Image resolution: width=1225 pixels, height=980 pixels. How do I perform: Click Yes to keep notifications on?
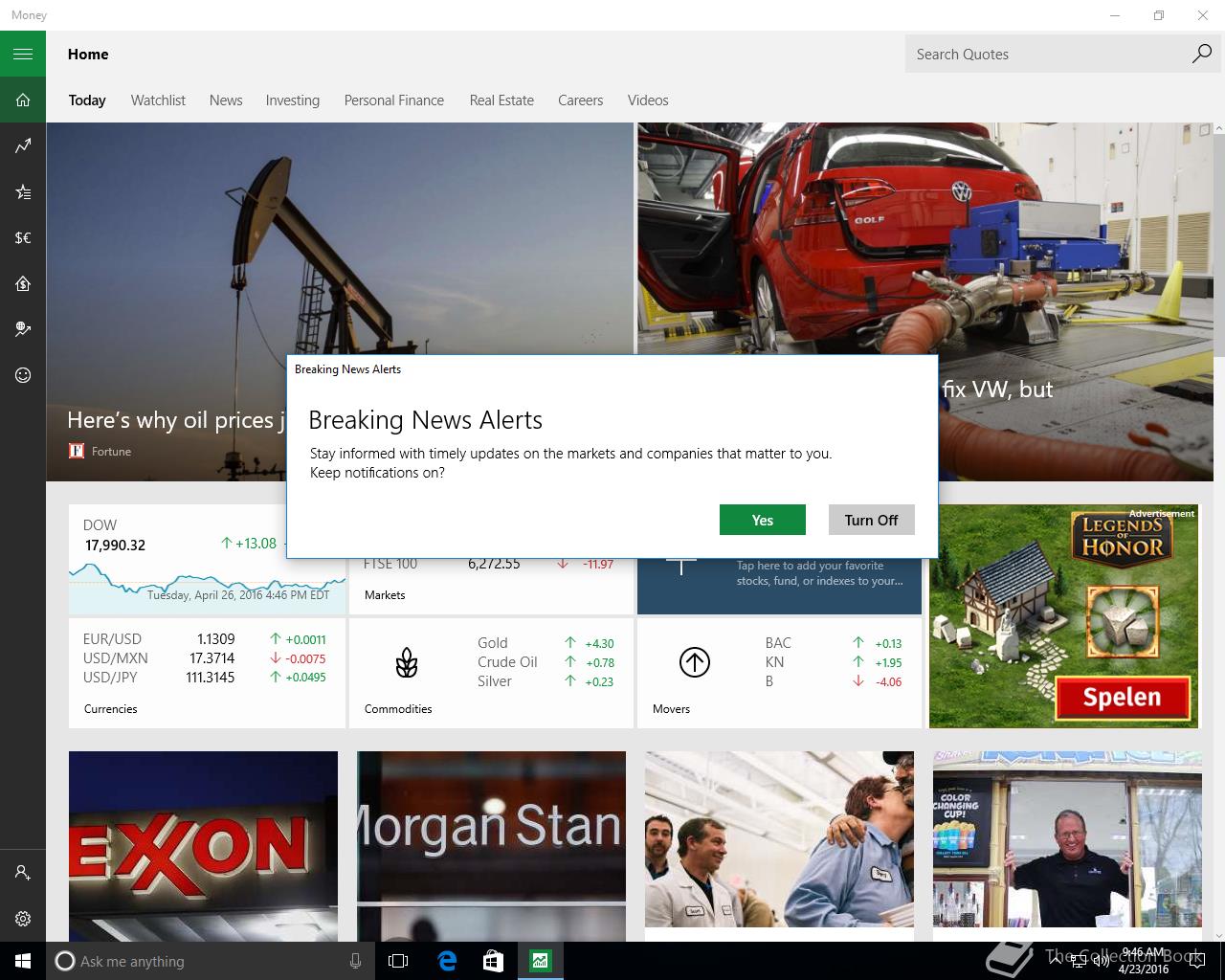[x=763, y=520]
